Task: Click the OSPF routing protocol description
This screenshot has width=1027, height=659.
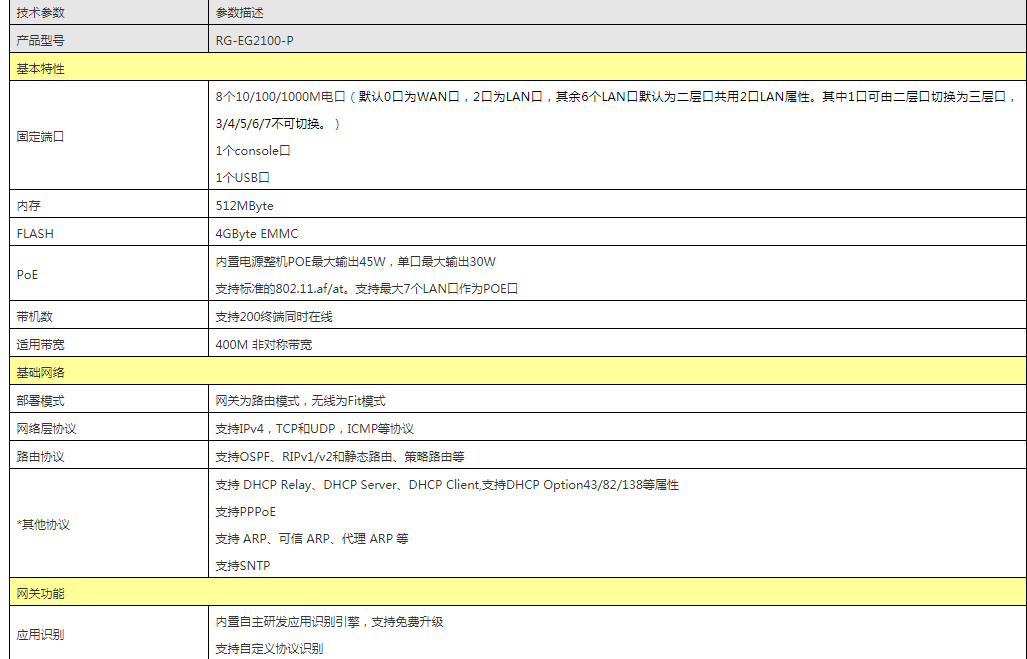Action: [340, 456]
